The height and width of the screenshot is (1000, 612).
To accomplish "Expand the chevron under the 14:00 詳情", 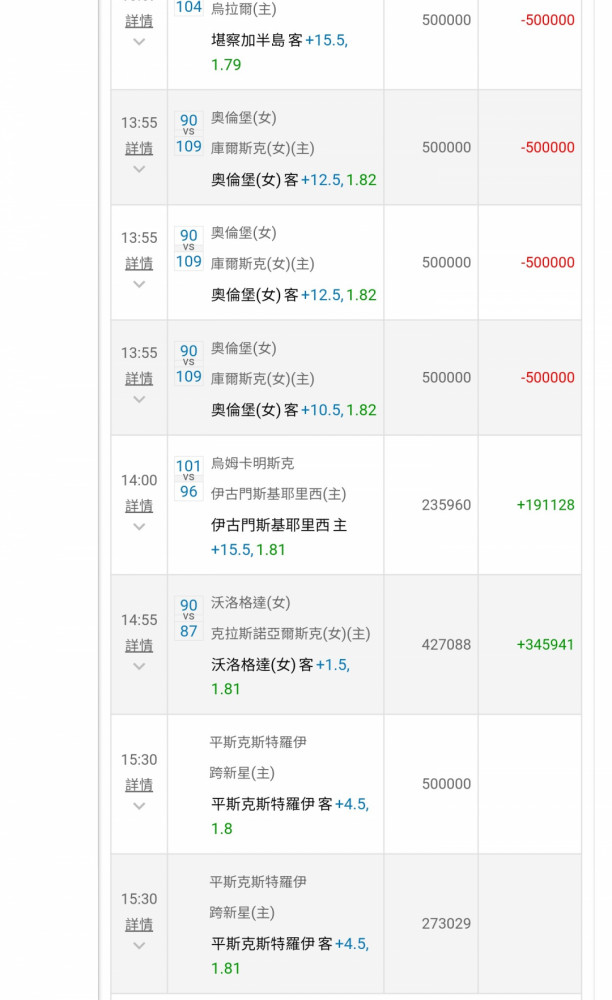I will [139, 527].
